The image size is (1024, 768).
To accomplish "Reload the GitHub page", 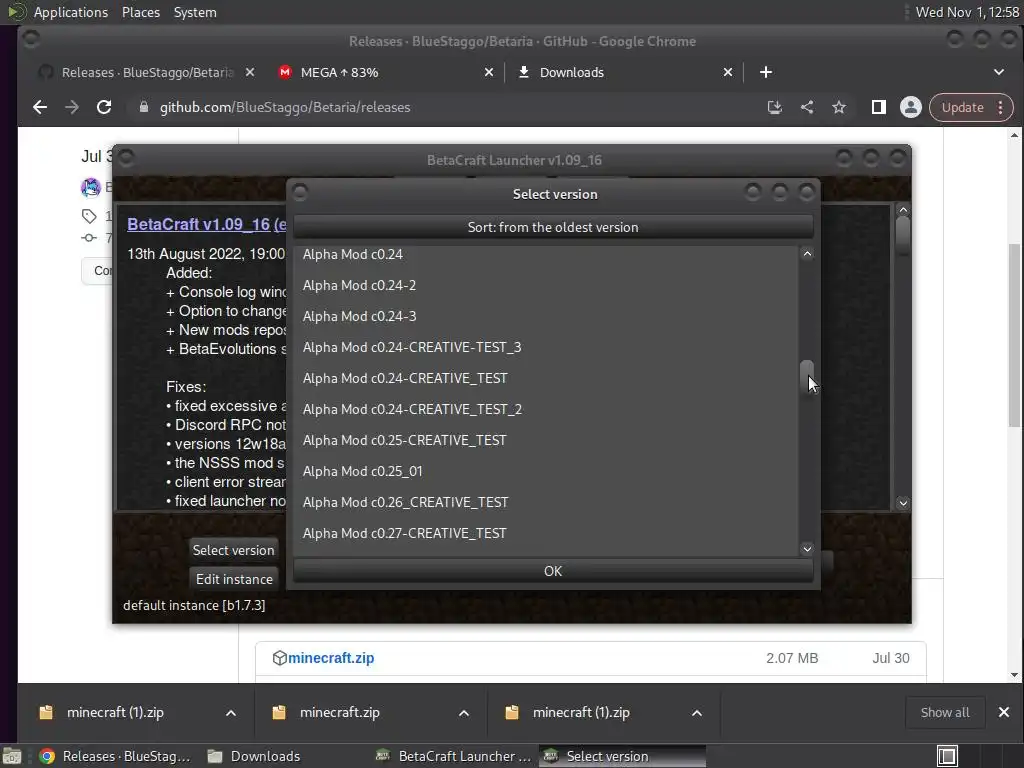I will 104,107.
